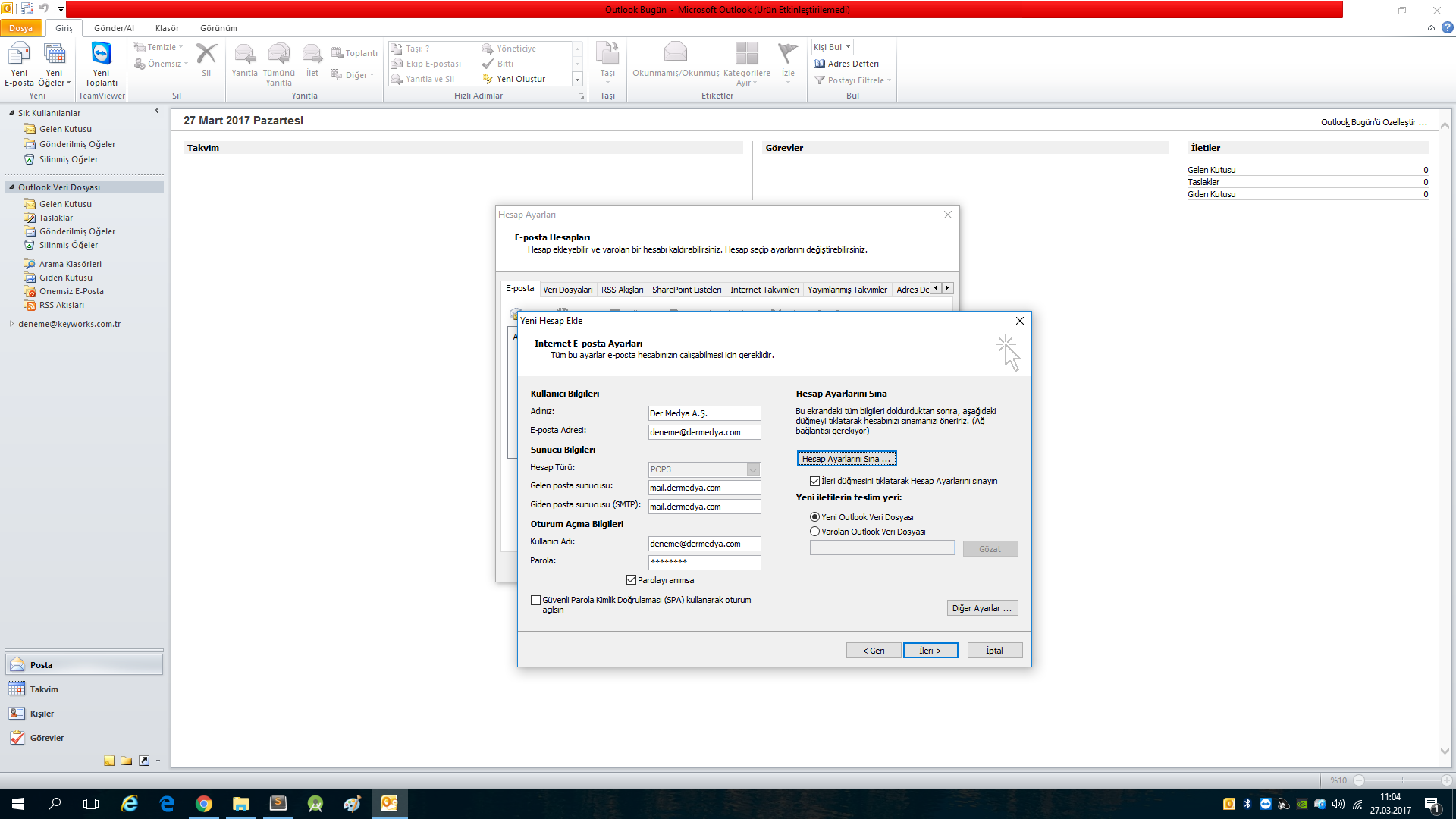Screen dimensions: 1456x819
Task: Select the Taslaklar folder
Action: 56,218
